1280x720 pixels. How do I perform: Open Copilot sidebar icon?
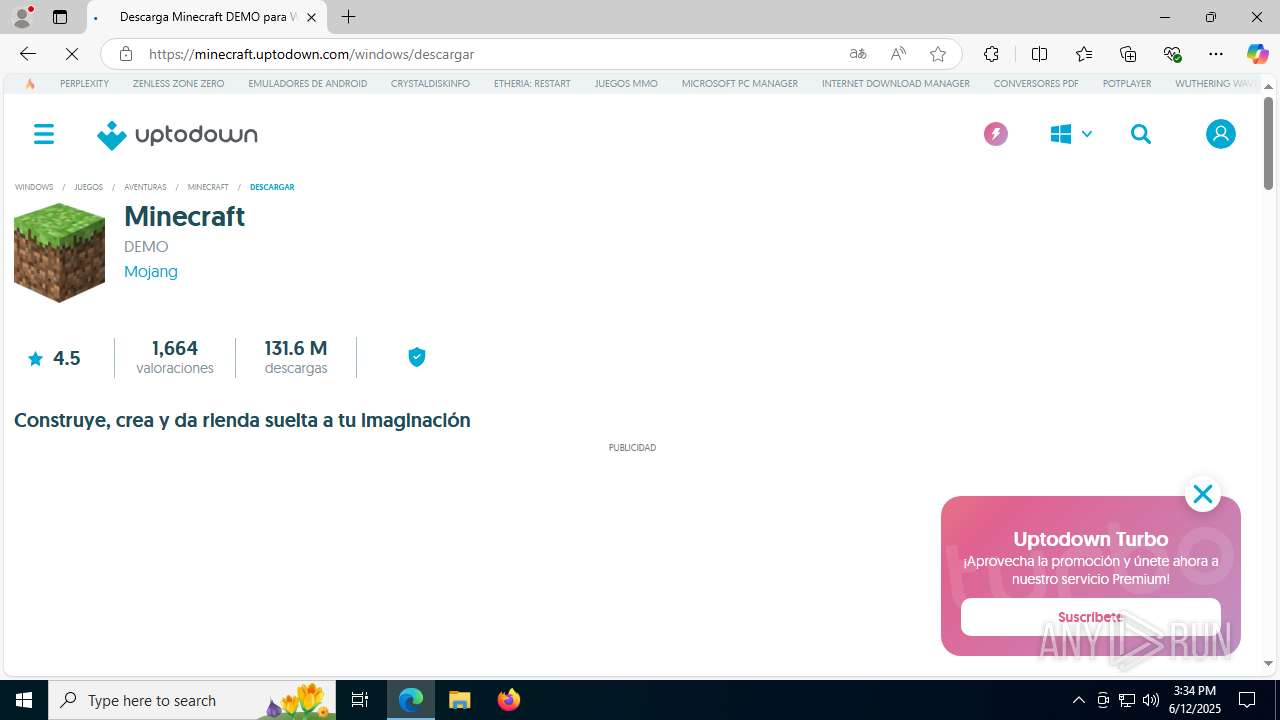[x=1257, y=54]
